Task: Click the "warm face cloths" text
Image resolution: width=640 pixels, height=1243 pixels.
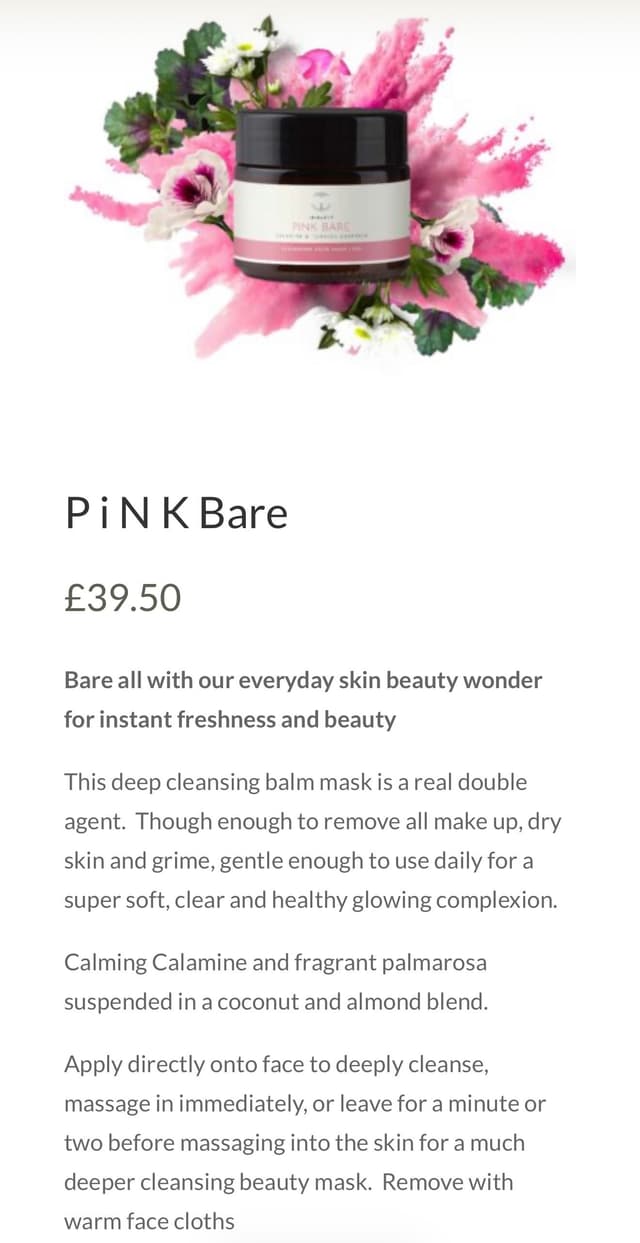Action: click(x=149, y=1220)
